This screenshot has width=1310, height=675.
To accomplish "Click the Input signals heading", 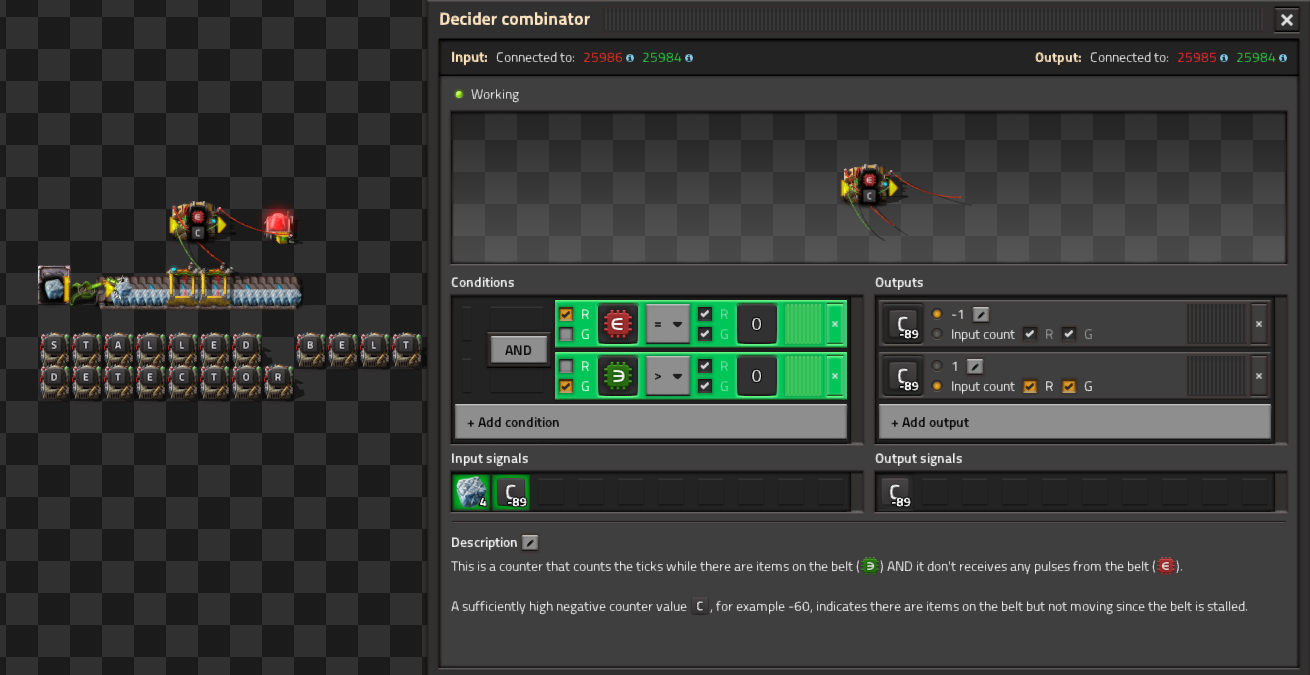I will pyautogui.click(x=490, y=458).
